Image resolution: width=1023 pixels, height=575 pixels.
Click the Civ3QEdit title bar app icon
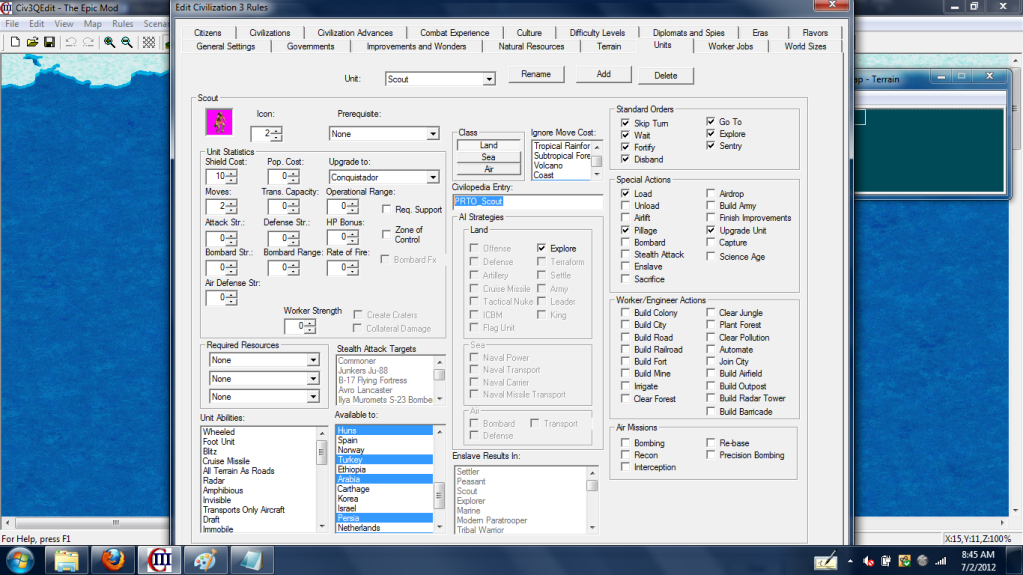point(7,8)
